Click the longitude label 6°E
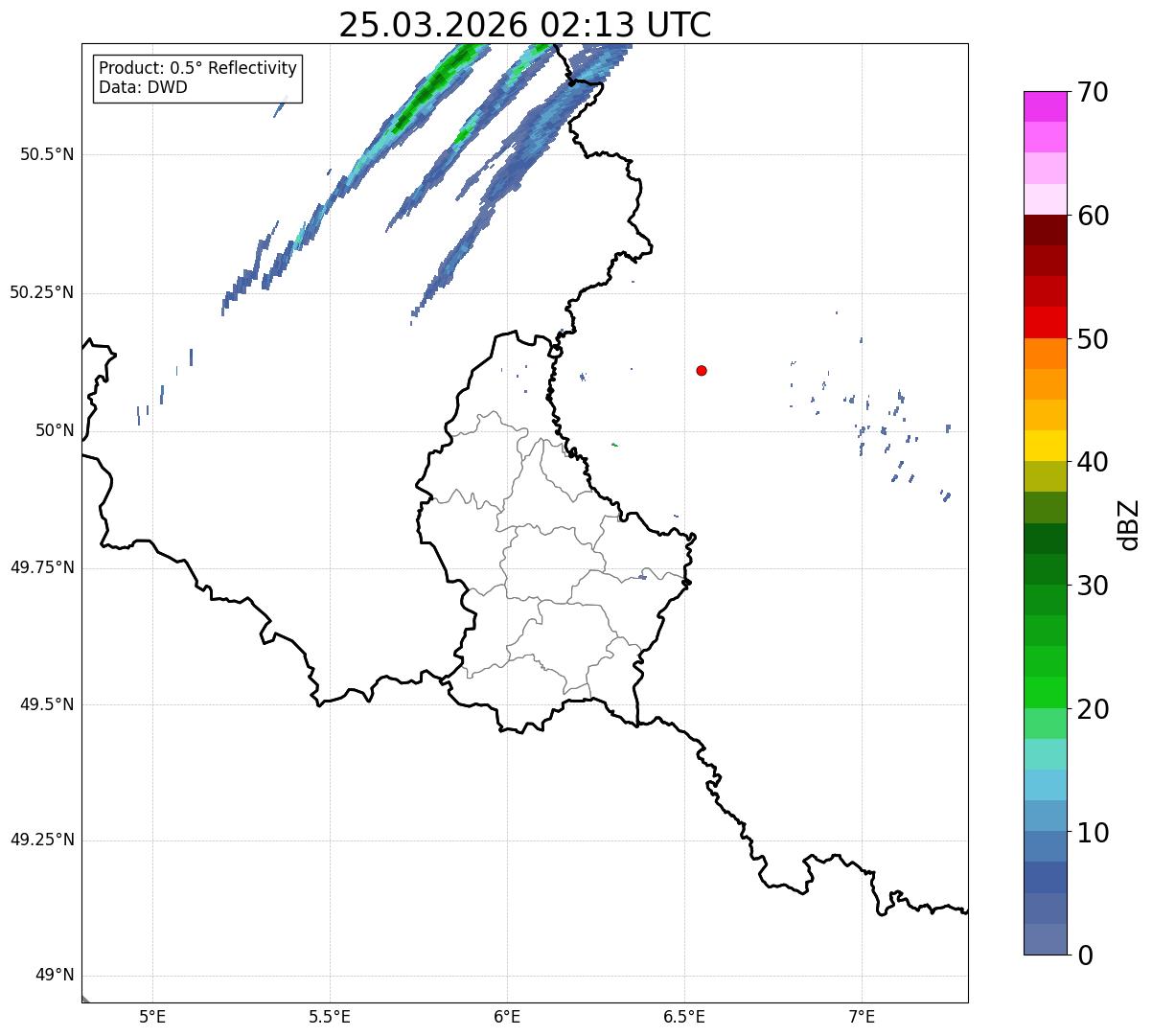Screen dimensions: 1152x1036 [507, 1017]
